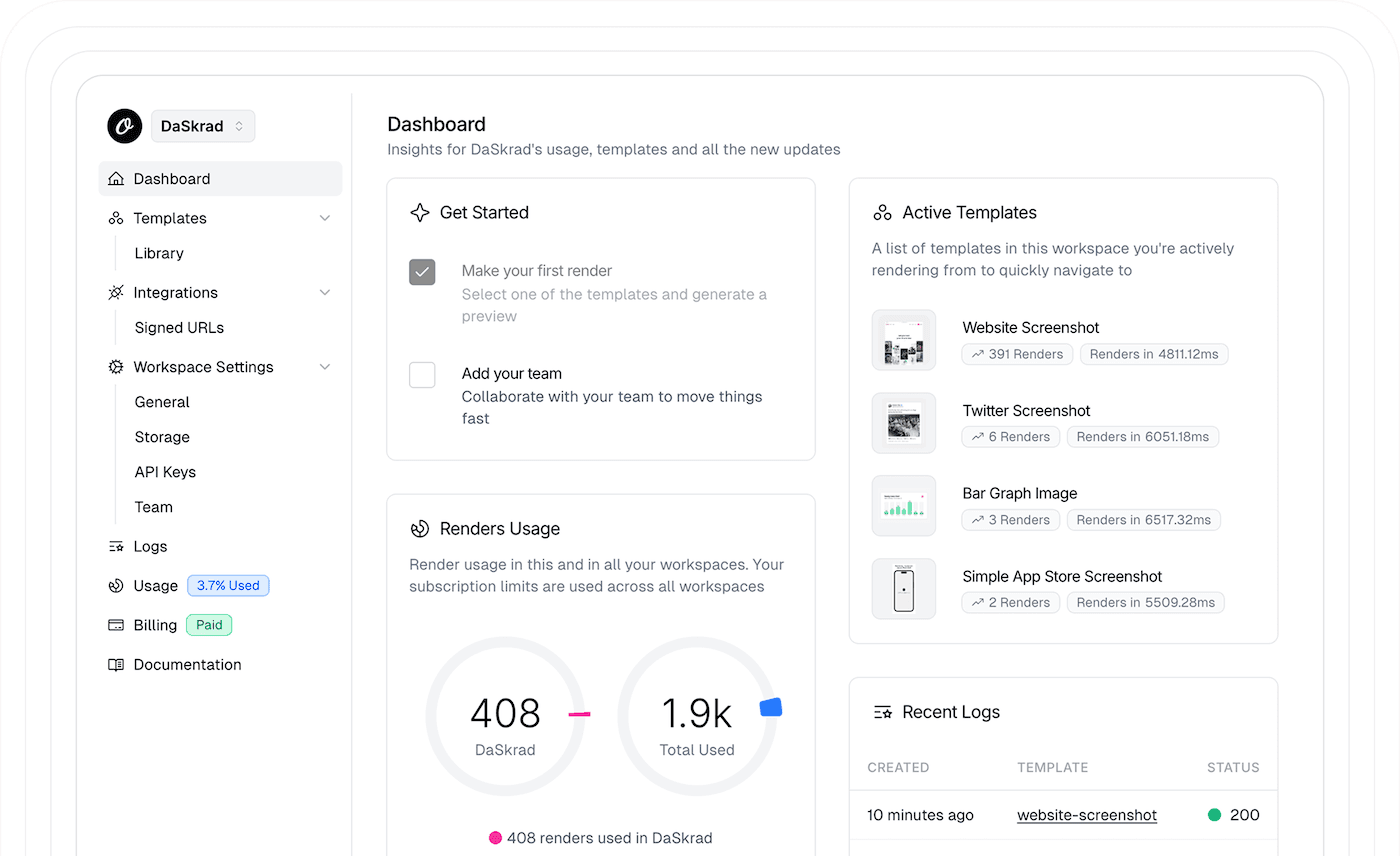The height and width of the screenshot is (856, 1400).
Task: Open Documentation from sidebar
Action: [x=187, y=665]
